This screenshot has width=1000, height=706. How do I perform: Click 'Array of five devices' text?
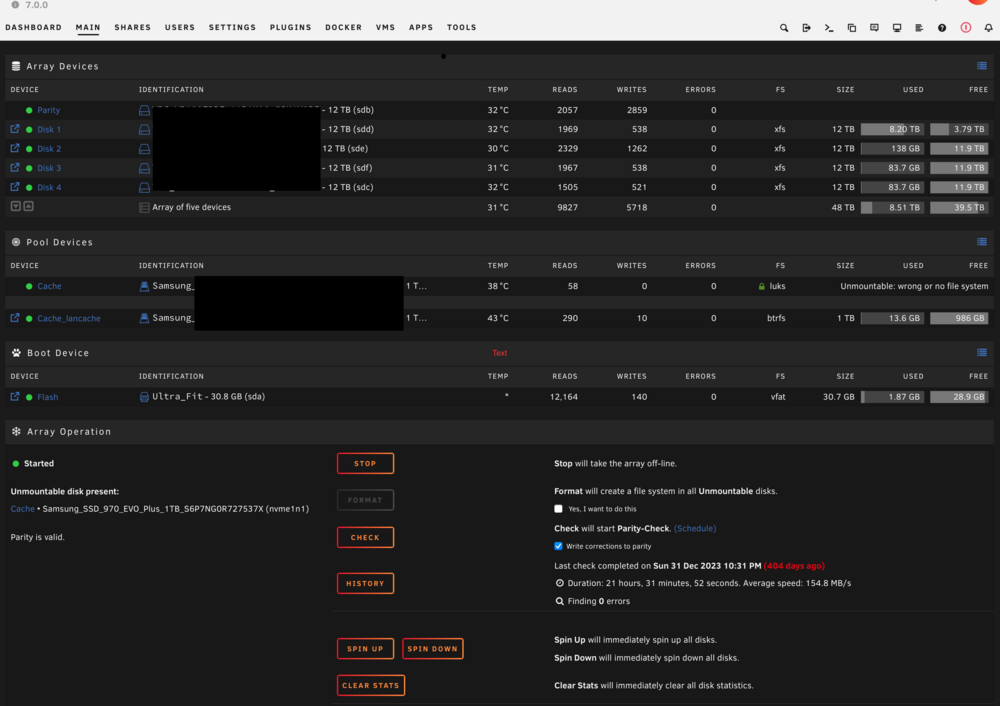tap(191, 207)
